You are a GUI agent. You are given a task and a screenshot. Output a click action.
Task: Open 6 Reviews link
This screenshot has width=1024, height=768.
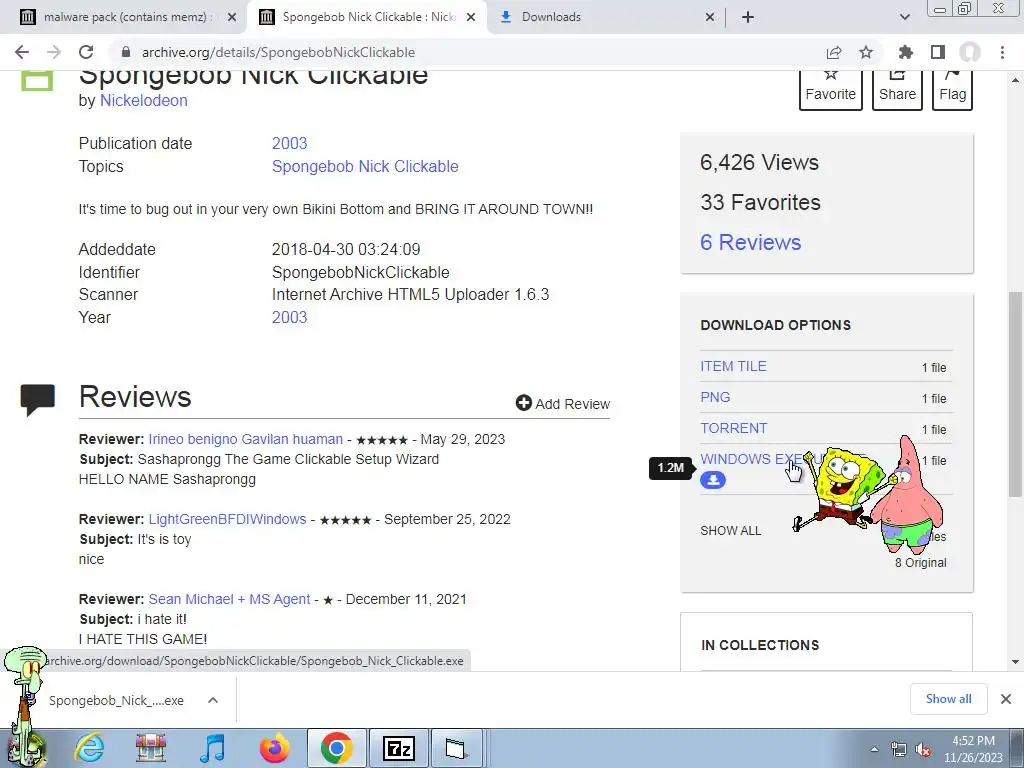(x=750, y=242)
